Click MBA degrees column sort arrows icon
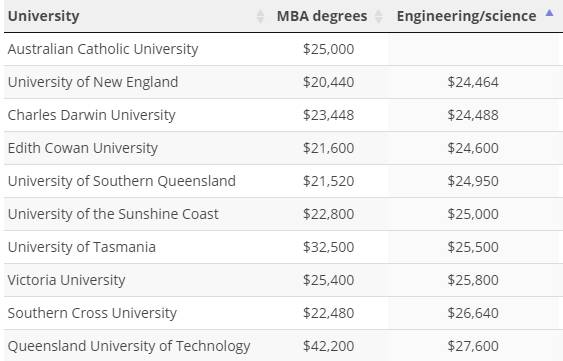Screen dimensions: 563x361 (378, 17)
